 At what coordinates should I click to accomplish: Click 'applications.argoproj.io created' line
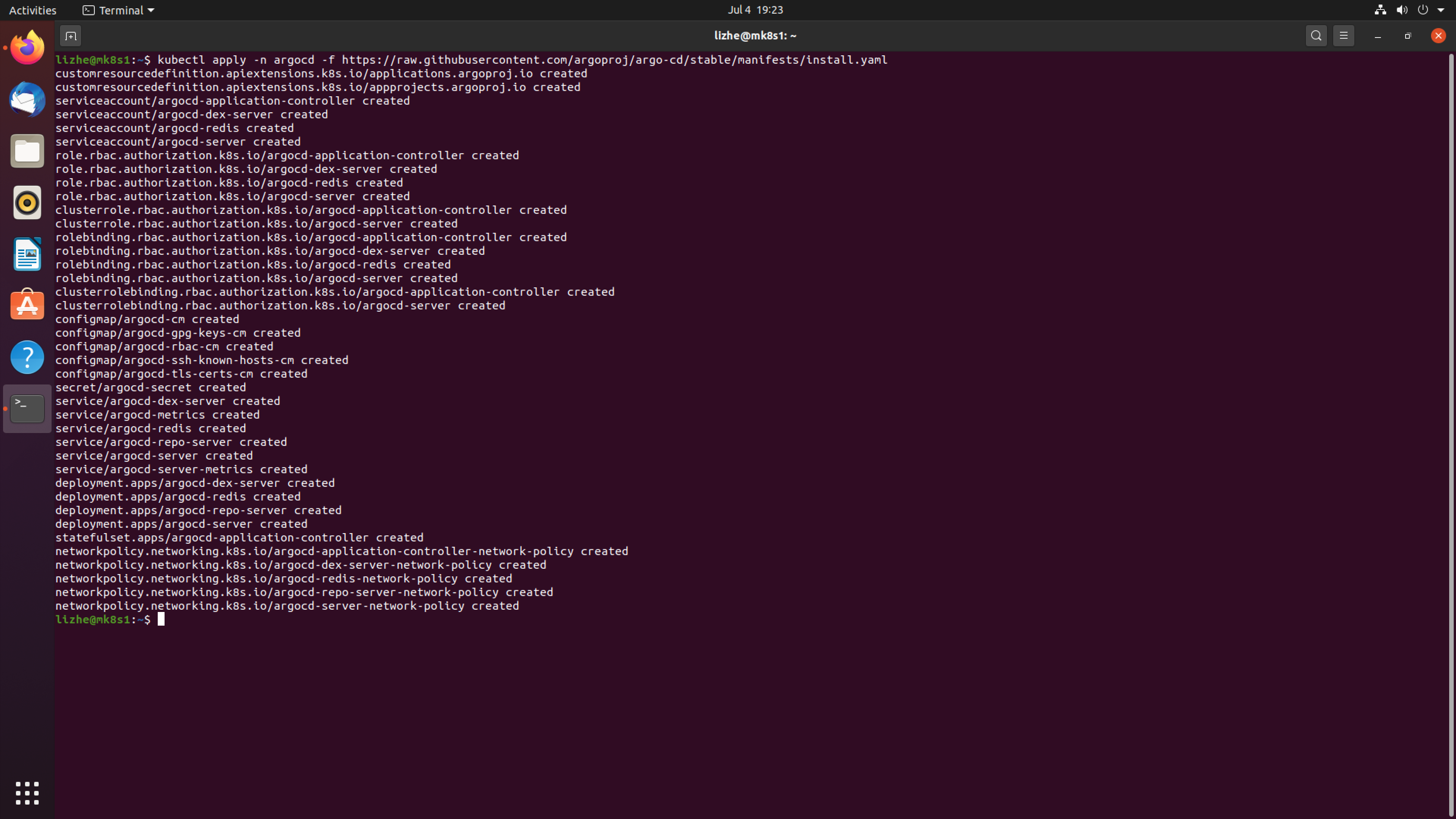pyautogui.click(x=321, y=74)
